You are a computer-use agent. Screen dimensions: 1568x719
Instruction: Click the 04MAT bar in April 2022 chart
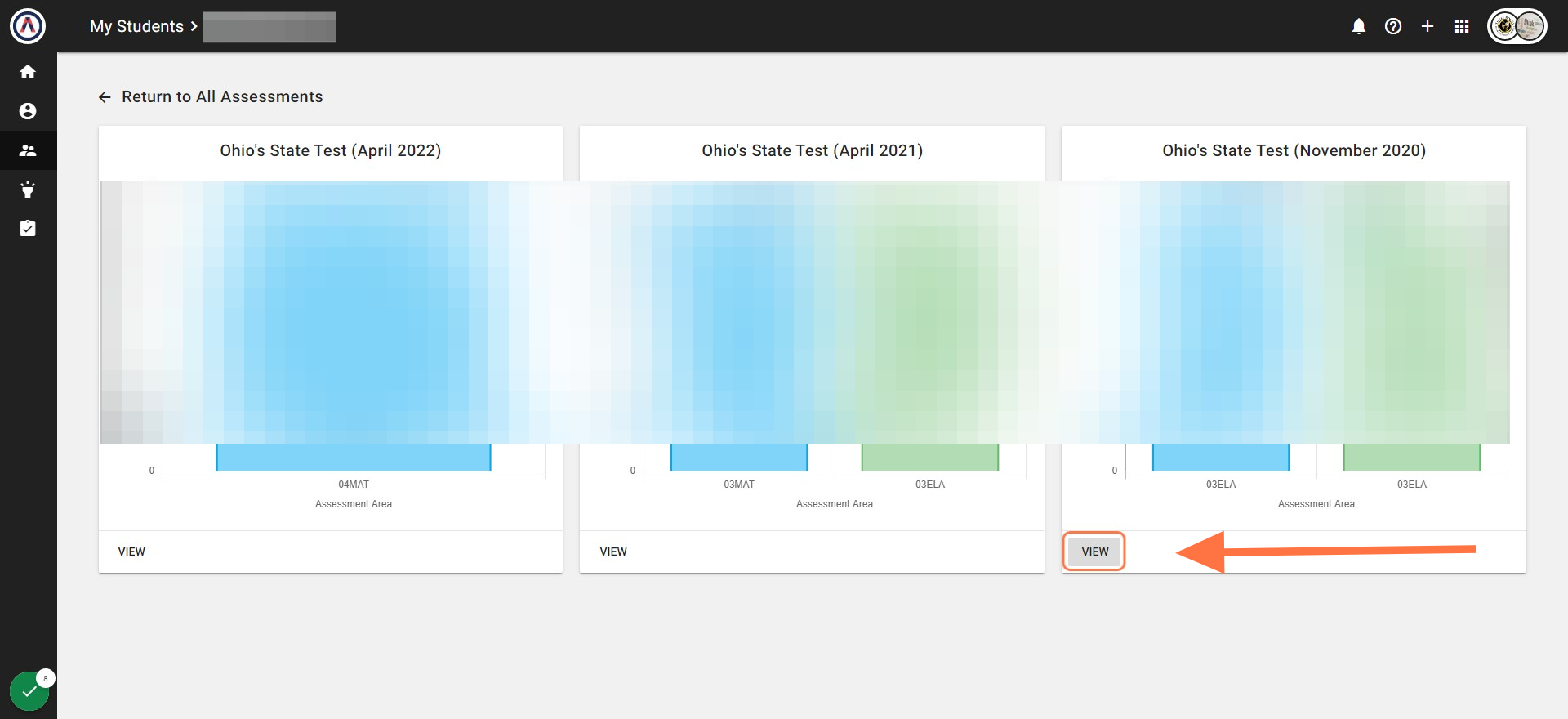pyautogui.click(x=354, y=457)
